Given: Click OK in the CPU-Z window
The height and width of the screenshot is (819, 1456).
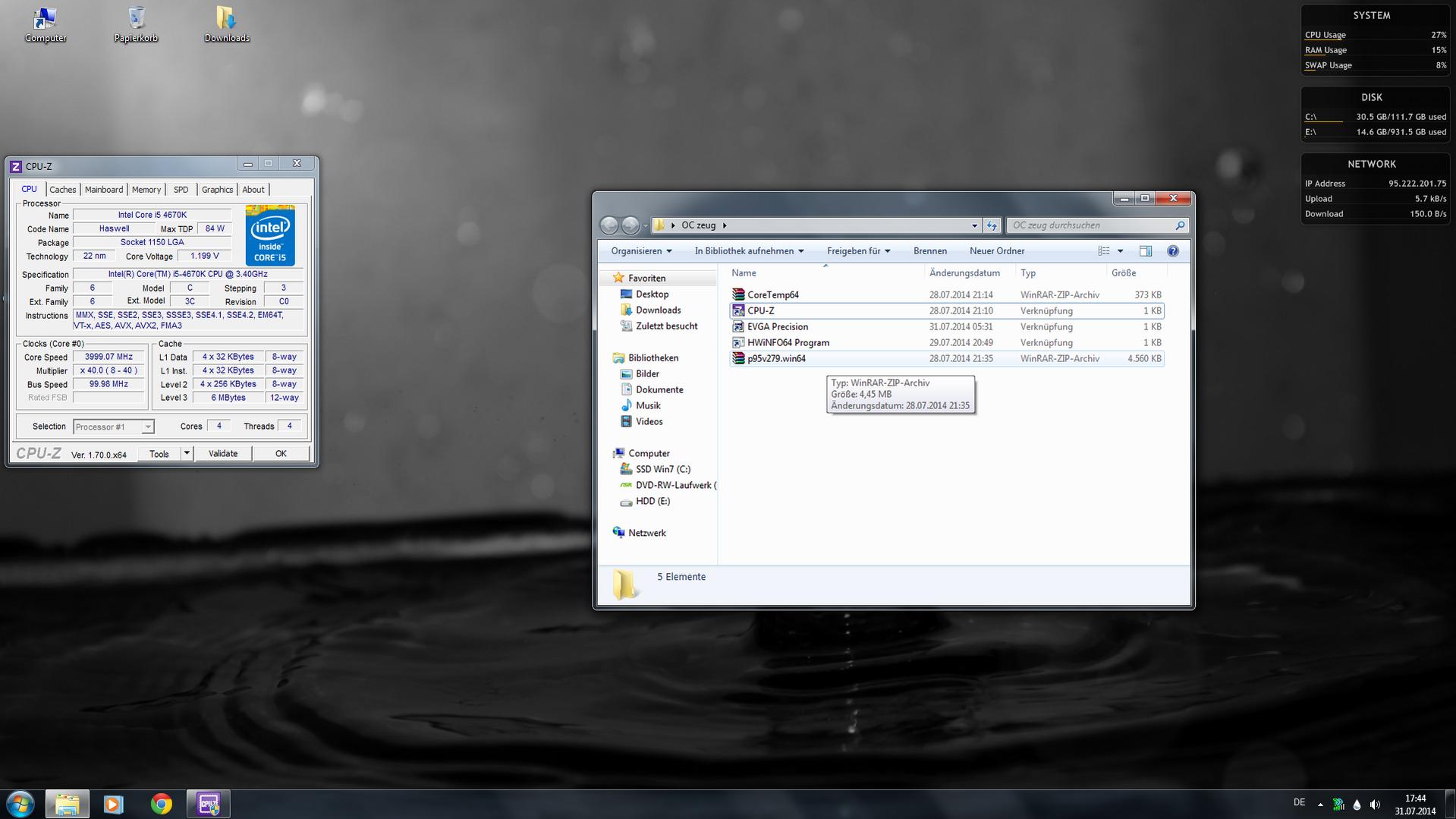Looking at the screenshot, I should pos(281,454).
